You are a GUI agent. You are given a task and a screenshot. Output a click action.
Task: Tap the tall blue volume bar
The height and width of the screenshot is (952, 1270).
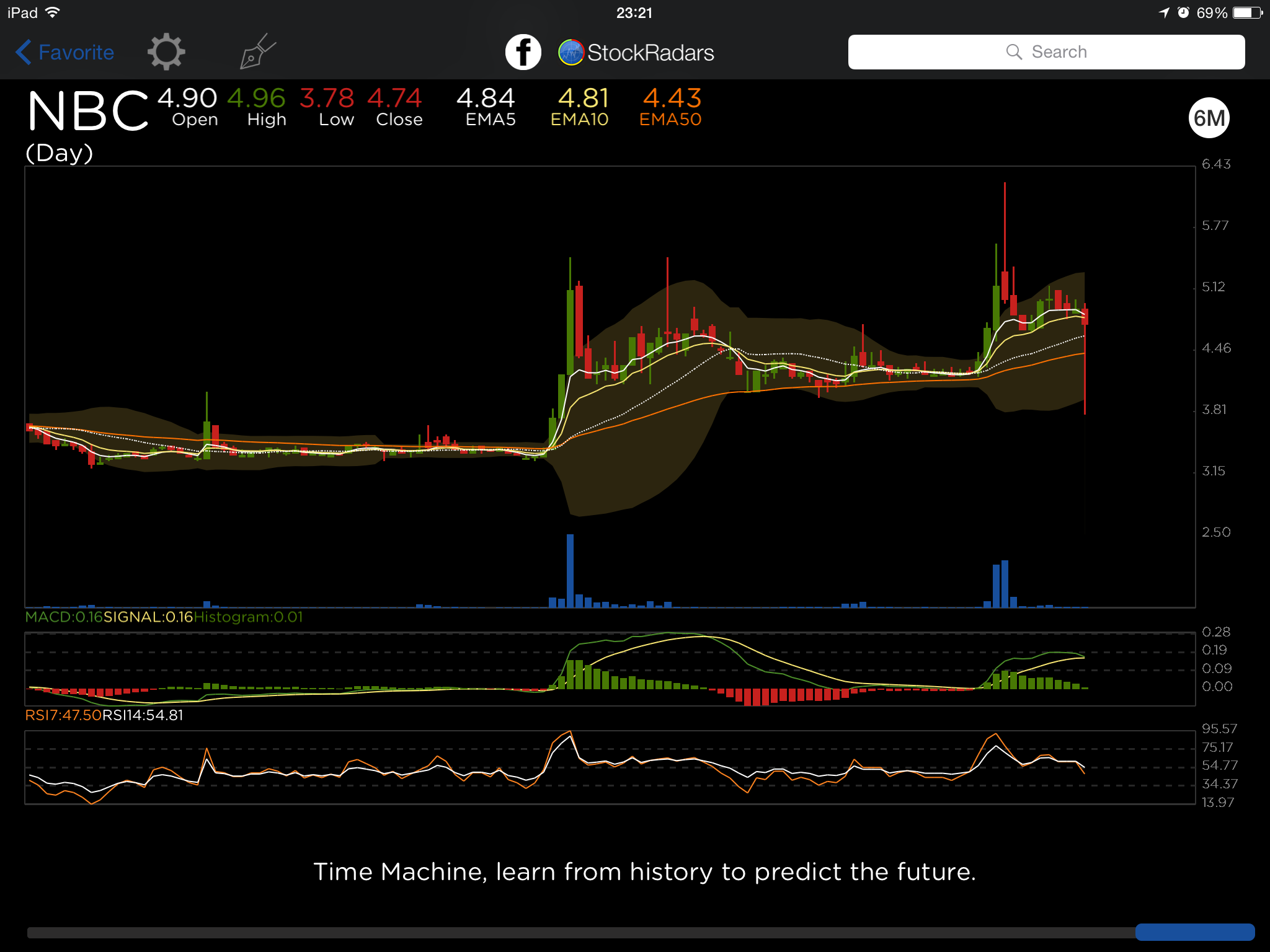pyautogui.click(x=570, y=570)
